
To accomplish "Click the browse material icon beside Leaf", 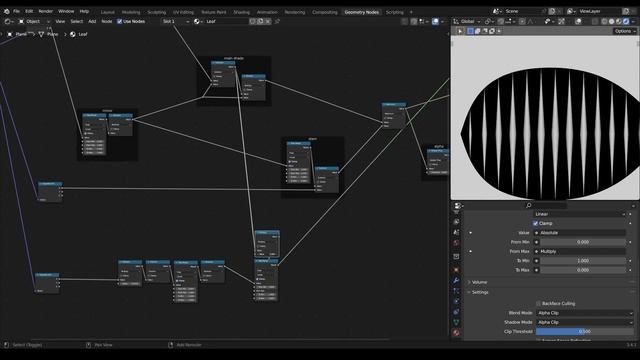I will (198, 21).
